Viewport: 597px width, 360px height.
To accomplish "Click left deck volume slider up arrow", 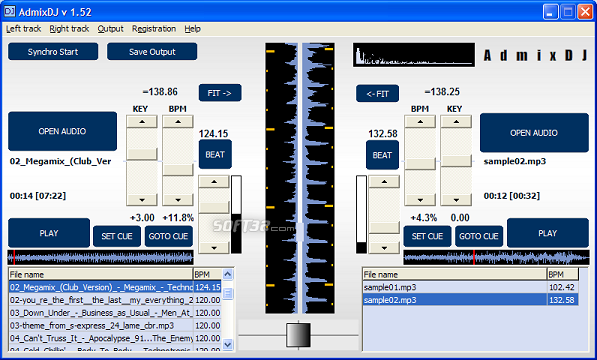I will [214, 182].
